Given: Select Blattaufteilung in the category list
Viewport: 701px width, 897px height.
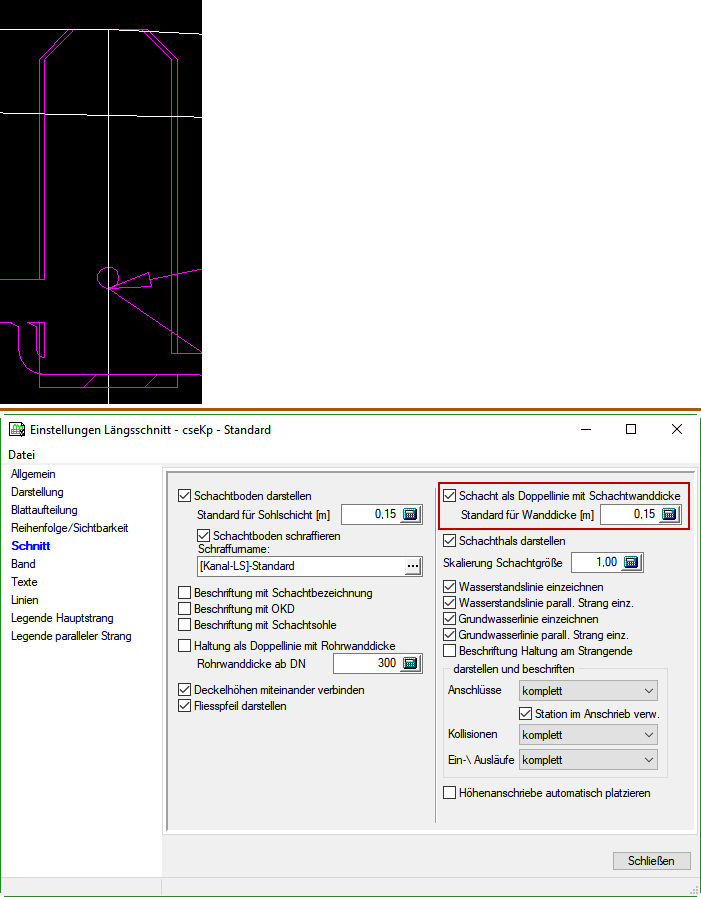Looking at the screenshot, I should [46, 510].
